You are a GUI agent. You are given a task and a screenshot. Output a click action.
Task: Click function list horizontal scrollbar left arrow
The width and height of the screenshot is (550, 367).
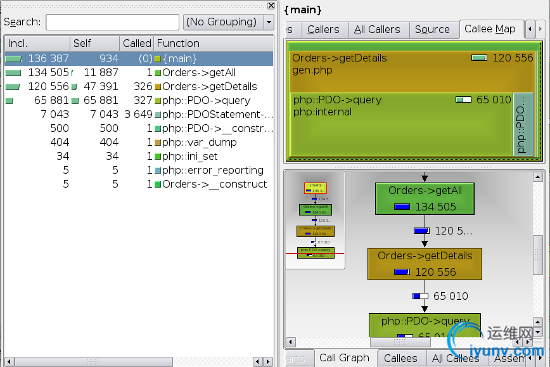click(9, 362)
